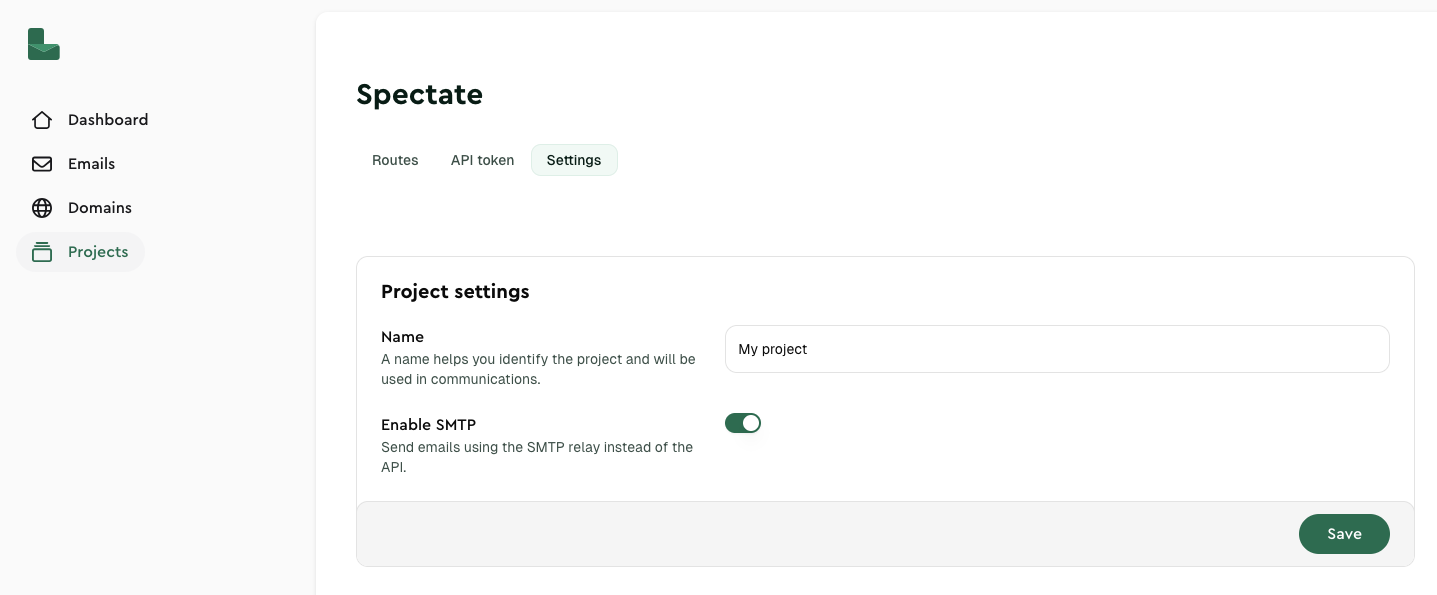Open Domains in the sidebar

pyautogui.click(x=81, y=208)
